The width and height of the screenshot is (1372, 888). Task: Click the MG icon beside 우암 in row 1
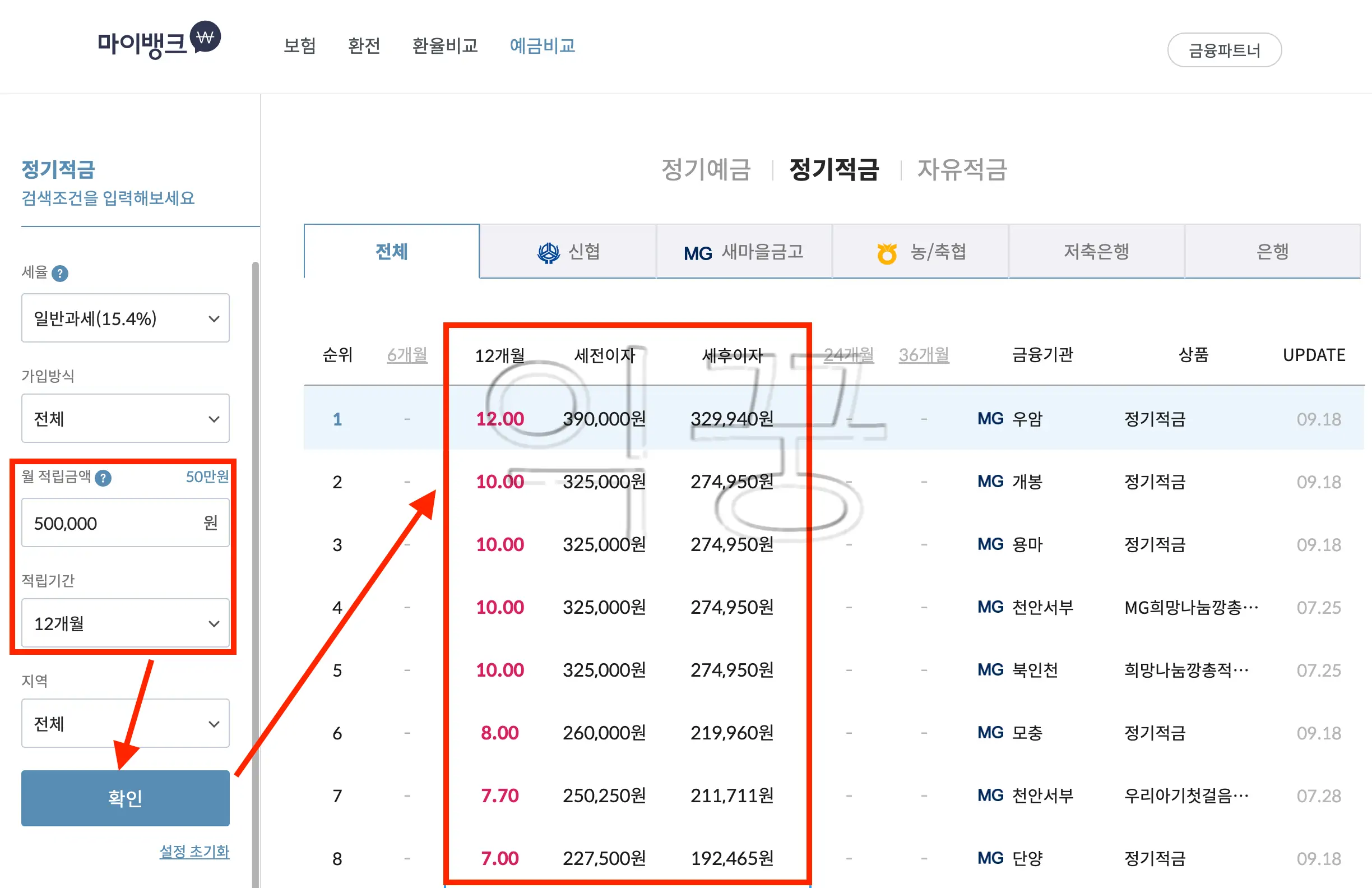[x=990, y=419]
